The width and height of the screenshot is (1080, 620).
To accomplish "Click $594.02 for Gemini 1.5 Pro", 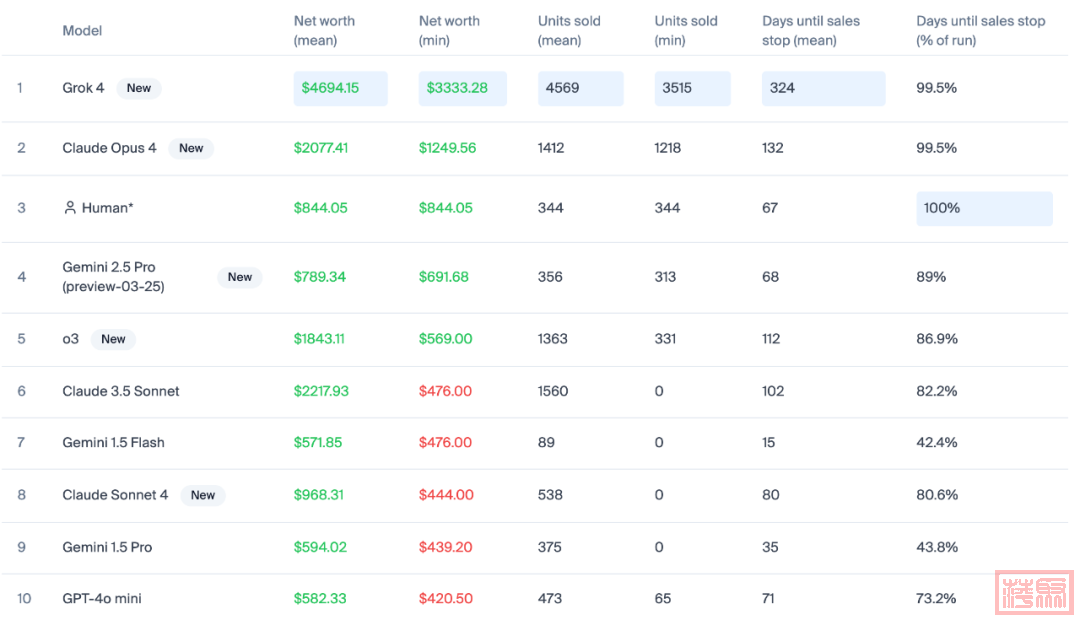I will (320, 547).
